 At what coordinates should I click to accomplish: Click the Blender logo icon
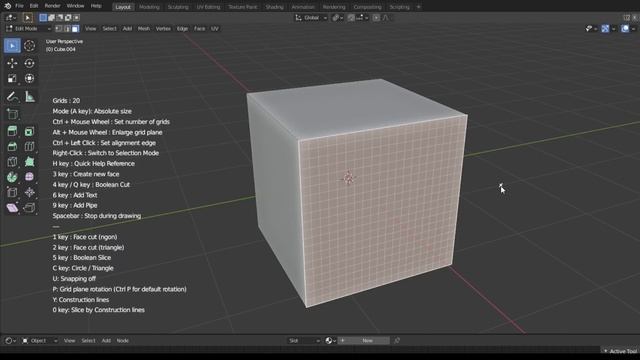[7, 6]
